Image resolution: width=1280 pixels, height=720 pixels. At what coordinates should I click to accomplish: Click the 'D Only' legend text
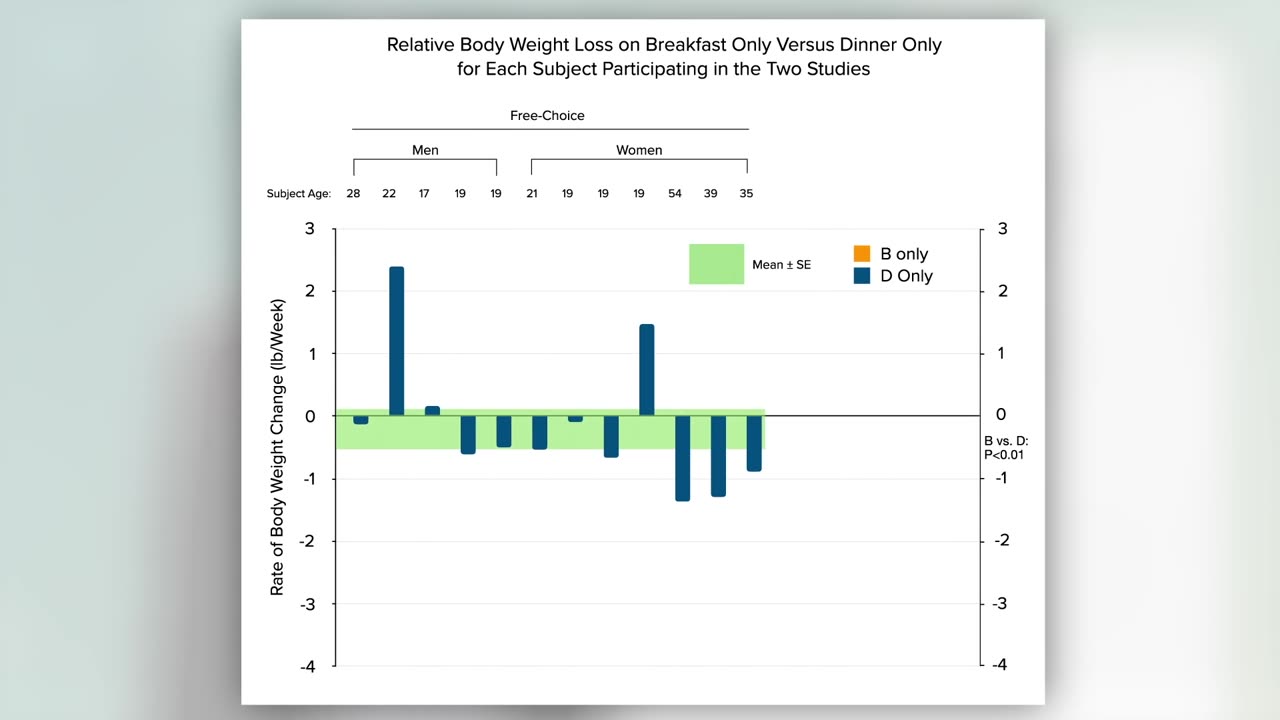click(906, 276)
